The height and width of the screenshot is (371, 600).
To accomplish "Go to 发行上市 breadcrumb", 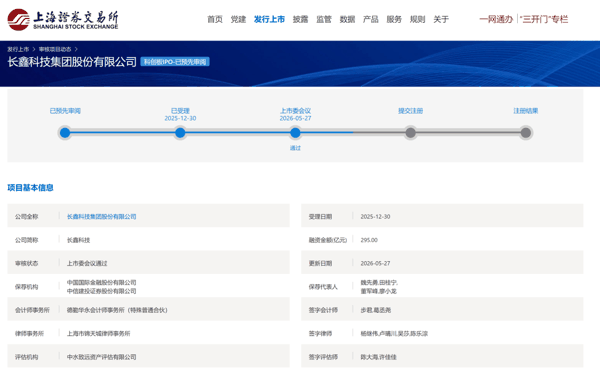I will 18,49.
